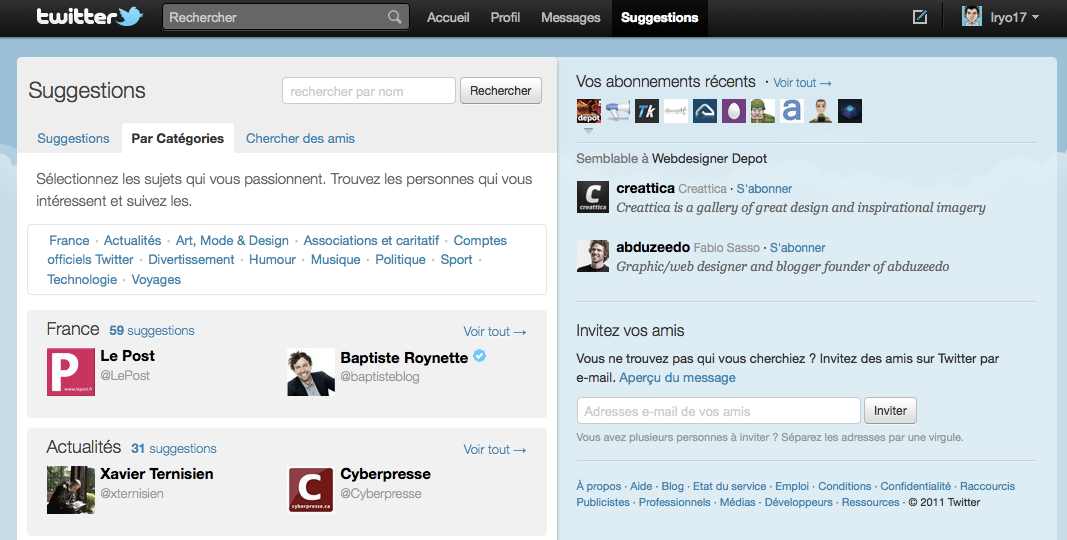Click Le Post's pink P avatar
1067x540 pixels.
(x=71, y=372)
